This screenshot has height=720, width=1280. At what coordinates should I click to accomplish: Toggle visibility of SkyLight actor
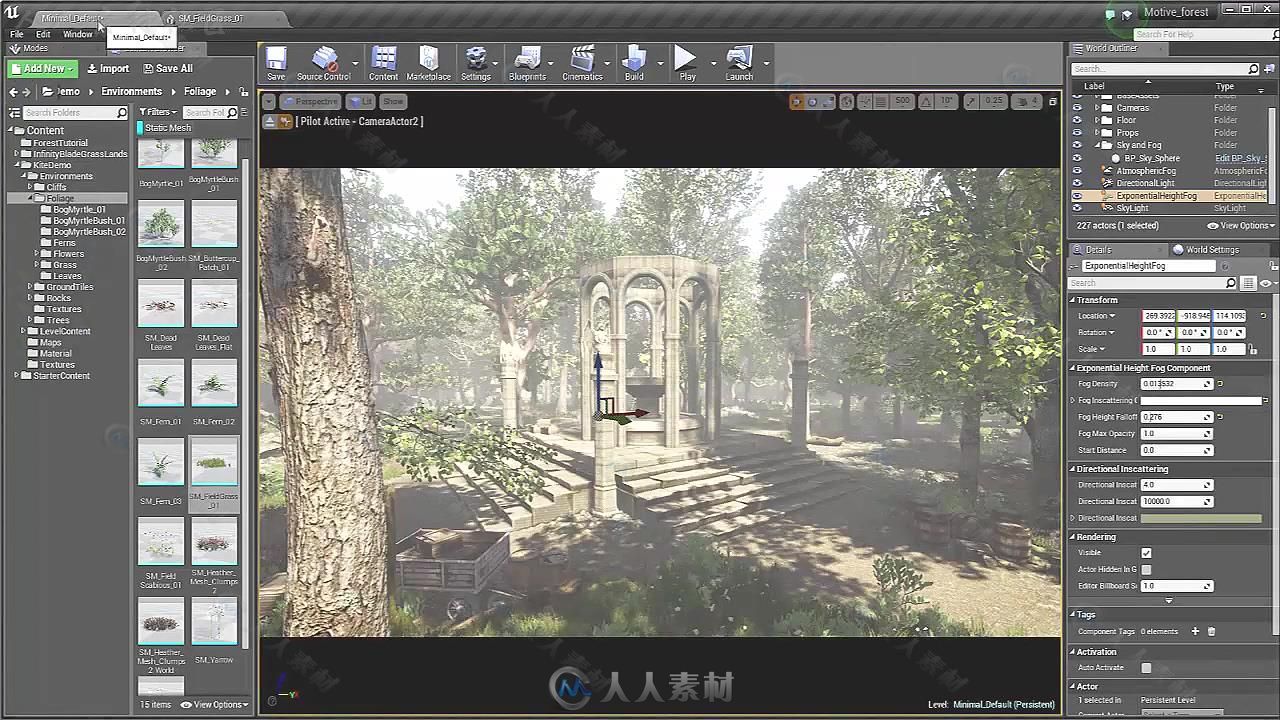(1077, 208)
